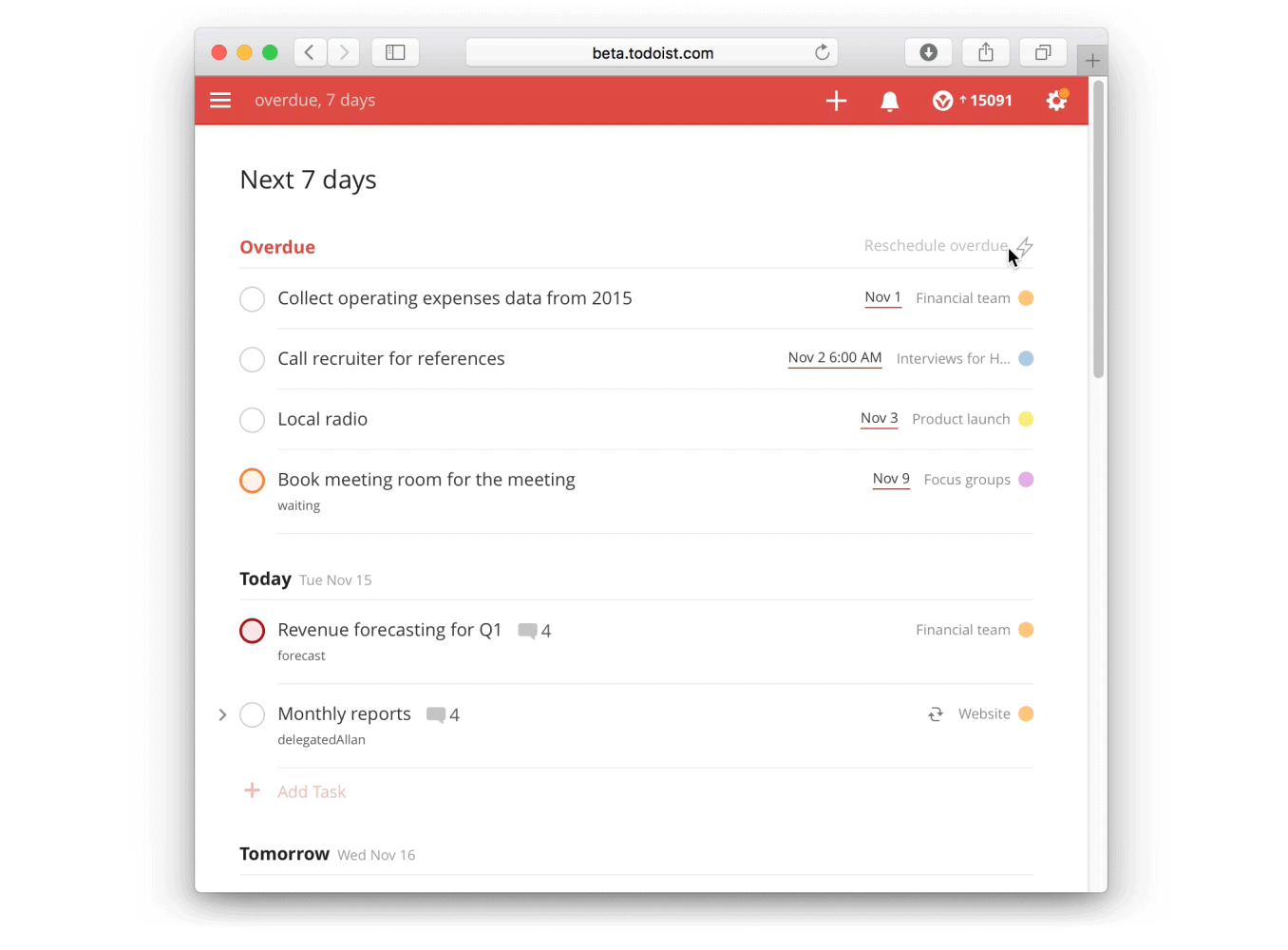Click the Tomorrow section heading
Image resolution: width=1288 pixels, height=950 pixels.
[x=284, y=853]
